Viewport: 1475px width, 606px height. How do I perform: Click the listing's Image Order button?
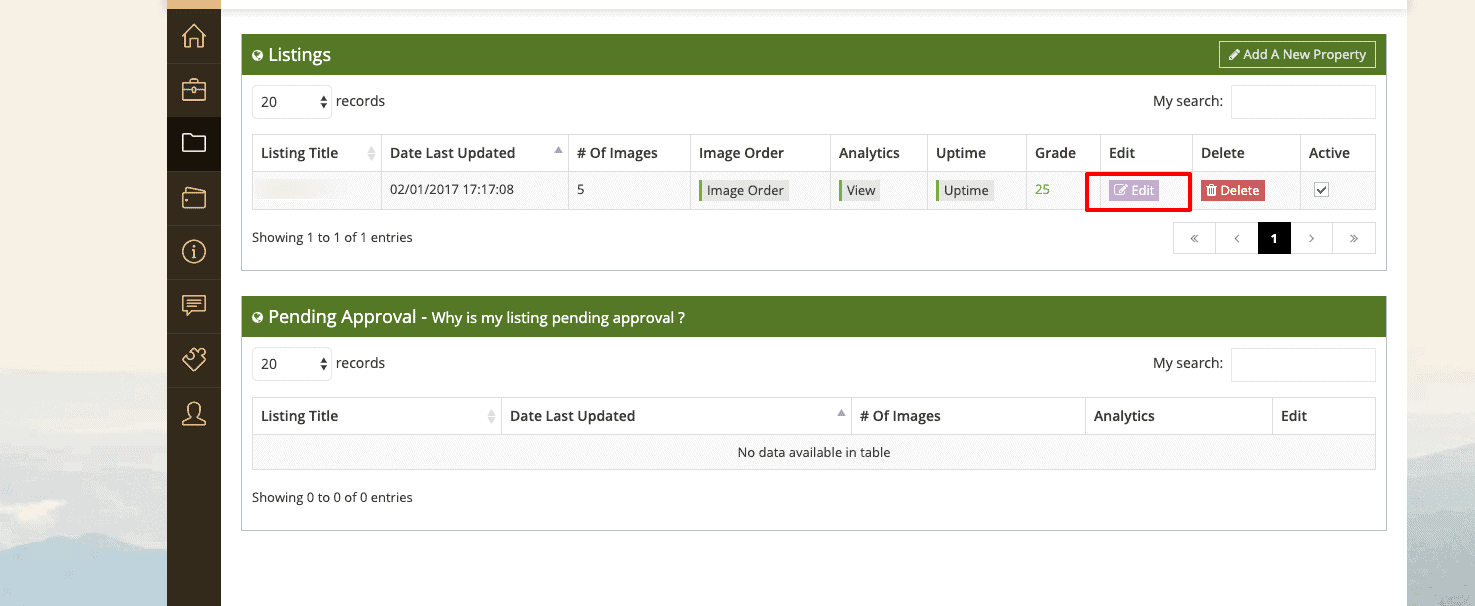[x=744, y=190]
